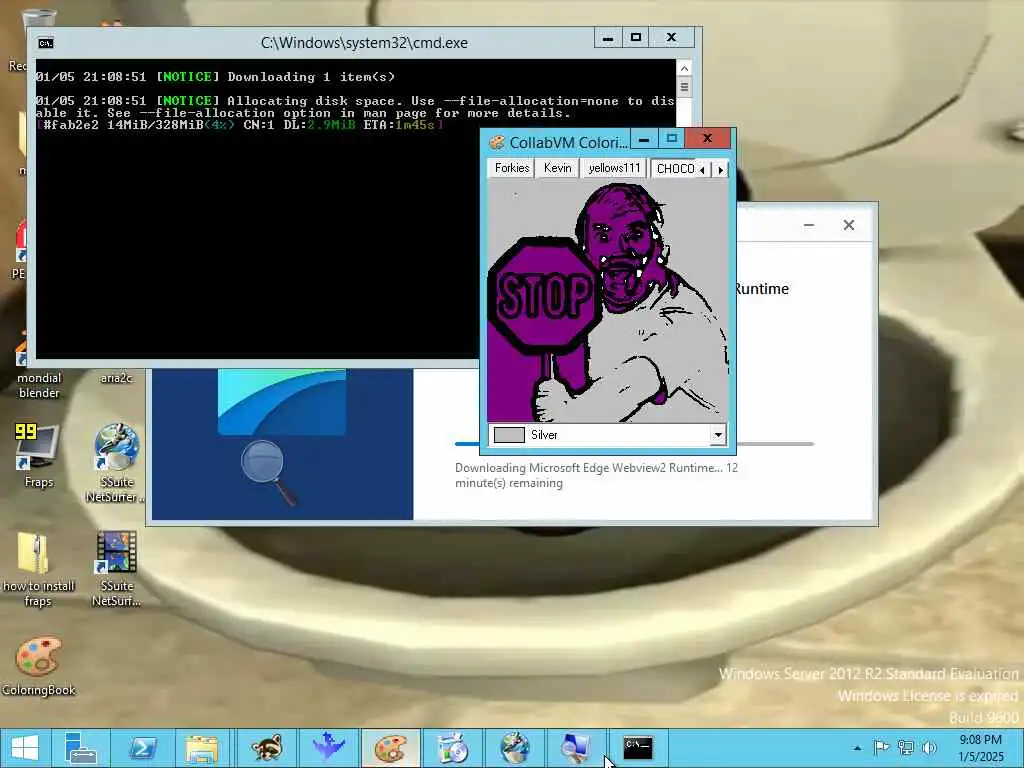Open the ColoringBook palette desktop icon
Viewport: 1024px width, 768px height.
pyautogui.click(x=39, y=666)
